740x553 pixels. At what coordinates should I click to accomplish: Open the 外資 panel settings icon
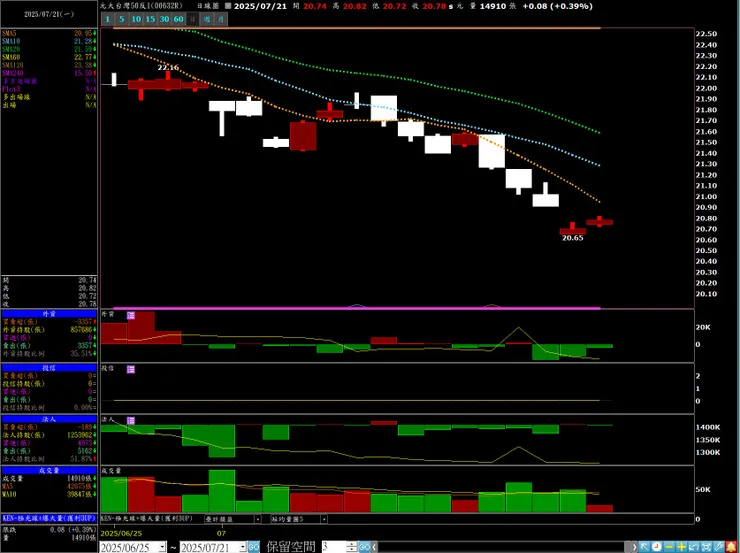[131, 315]
